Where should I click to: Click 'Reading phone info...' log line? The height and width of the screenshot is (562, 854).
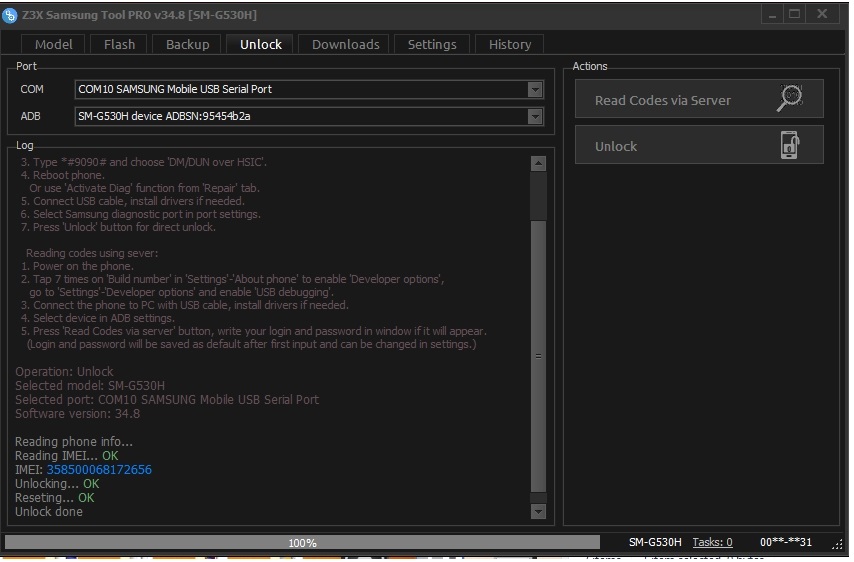click(x=74, y=442)
